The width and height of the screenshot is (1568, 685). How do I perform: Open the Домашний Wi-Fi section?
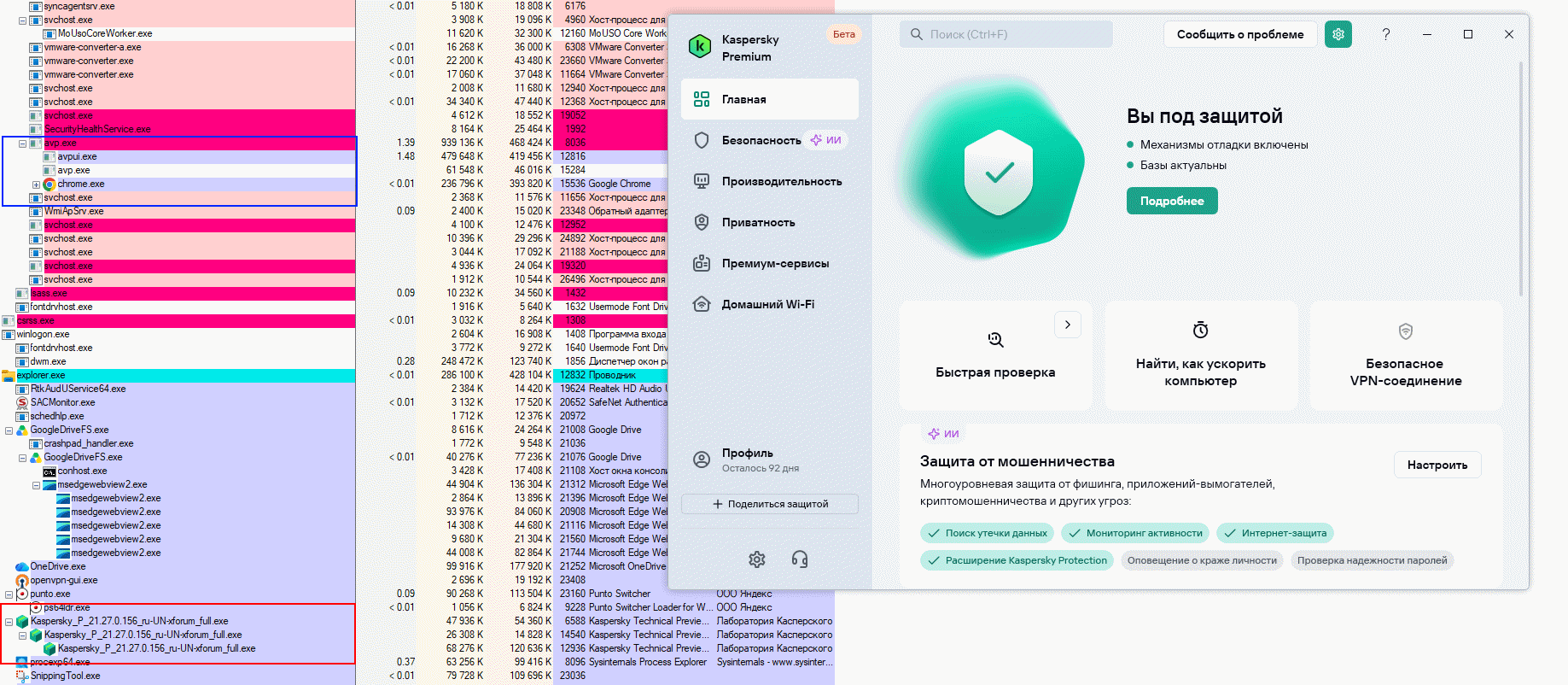(x=770, y=304)
